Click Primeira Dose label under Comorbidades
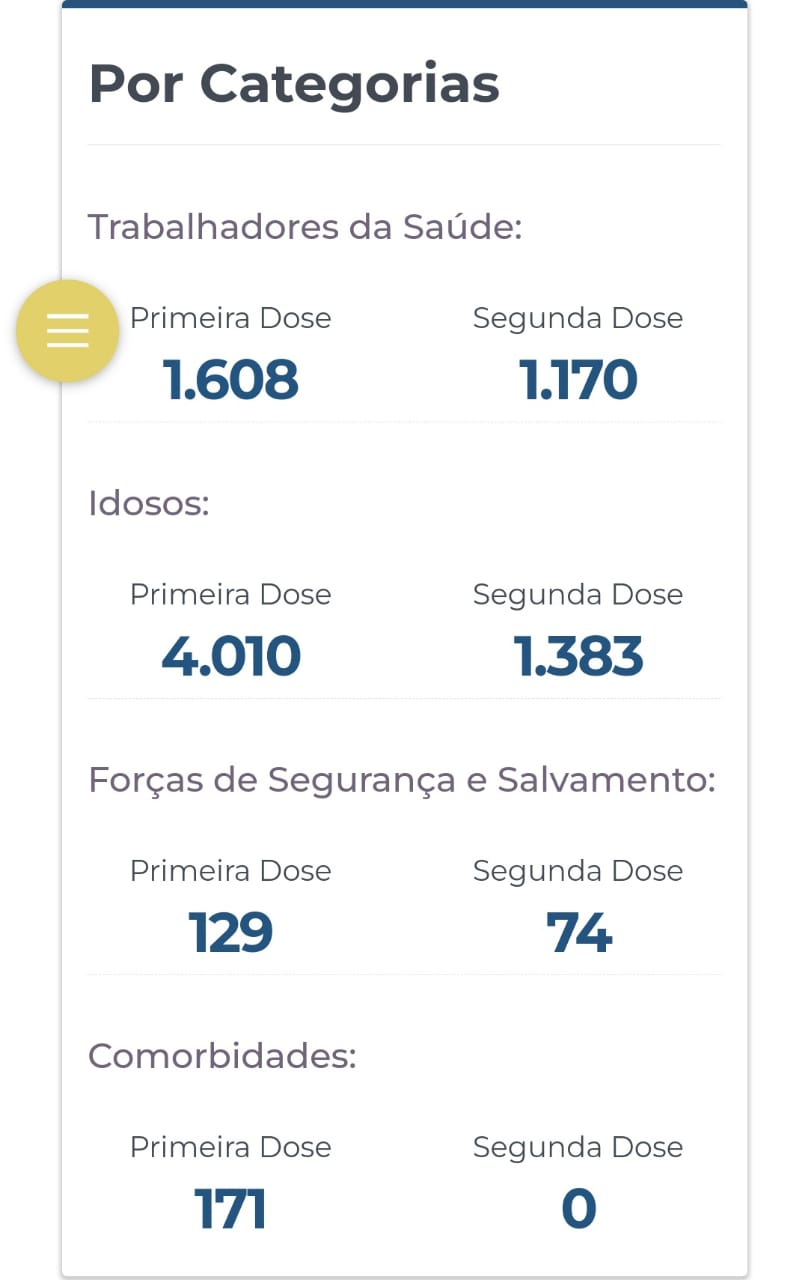Viewport: 808px width, 1280px height. click(231, 1147)
